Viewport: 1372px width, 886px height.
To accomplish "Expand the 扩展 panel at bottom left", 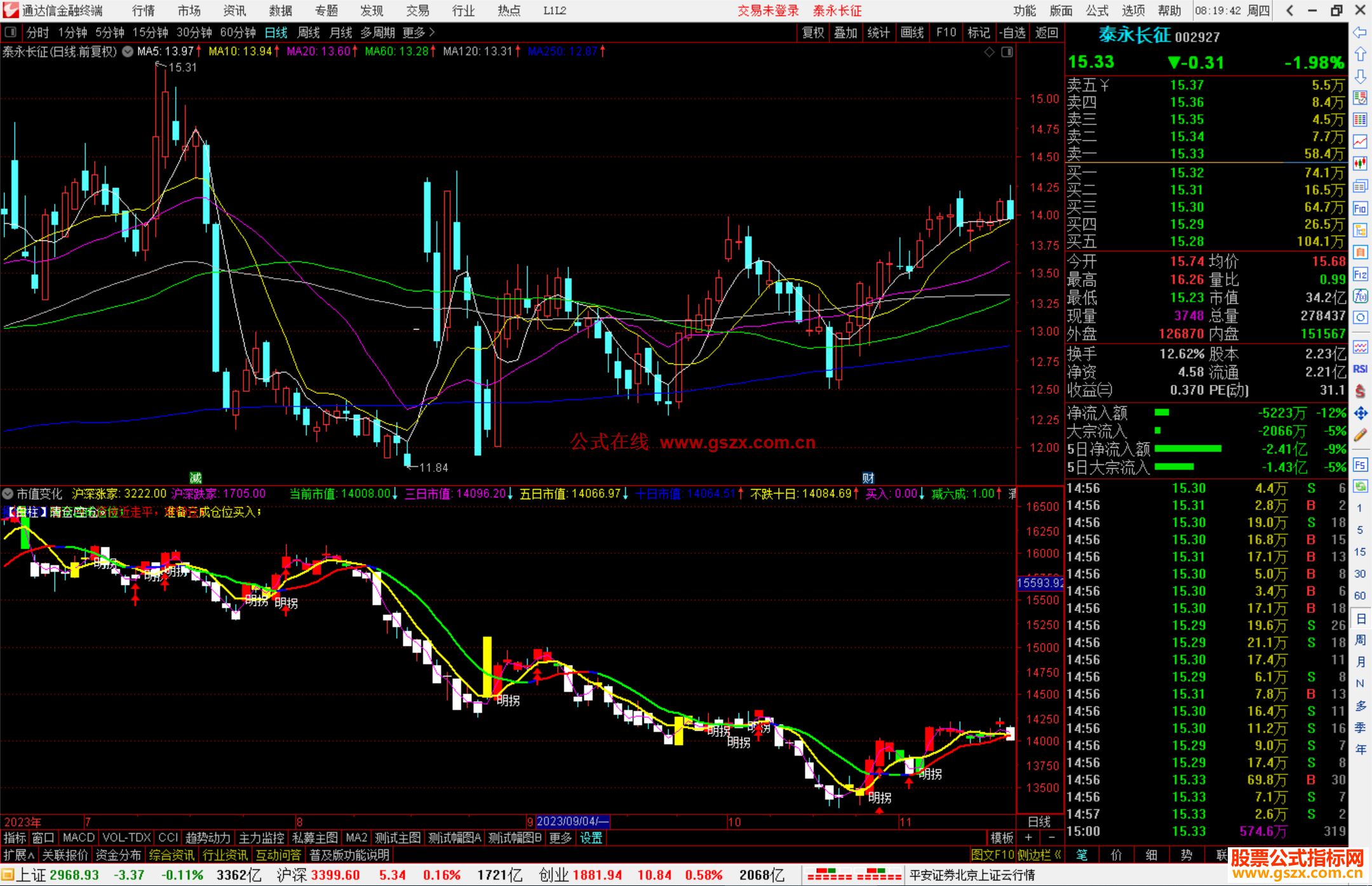I will coord(19,855).
